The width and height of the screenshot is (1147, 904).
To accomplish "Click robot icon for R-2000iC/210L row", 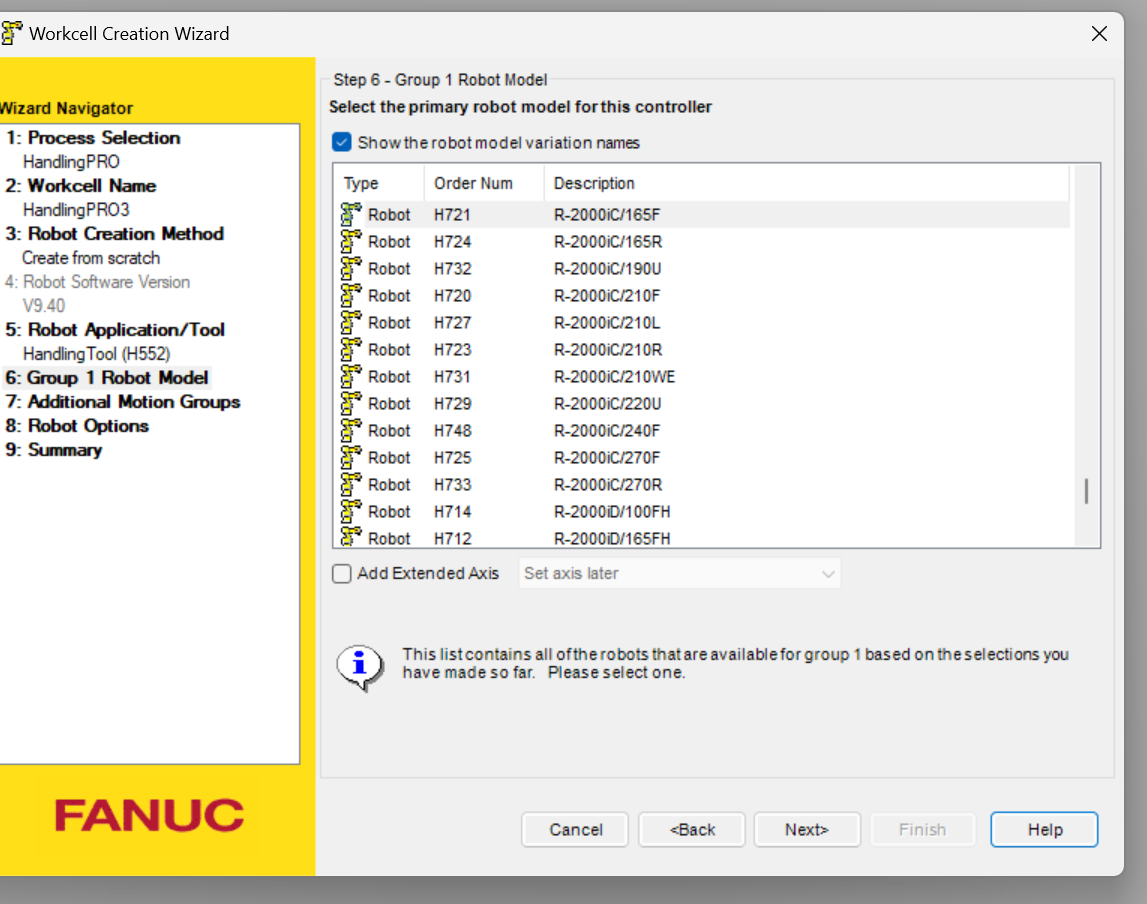I will pyautogui.click(x=351, y=323).
